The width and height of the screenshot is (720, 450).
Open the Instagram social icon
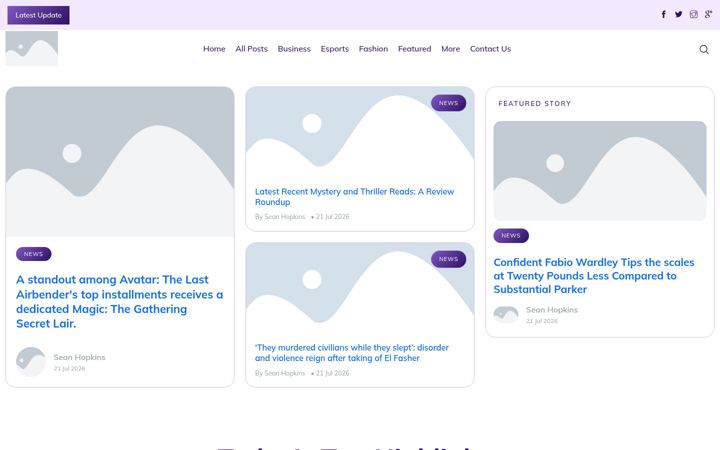pyautogui.click(x=693, y=14)
